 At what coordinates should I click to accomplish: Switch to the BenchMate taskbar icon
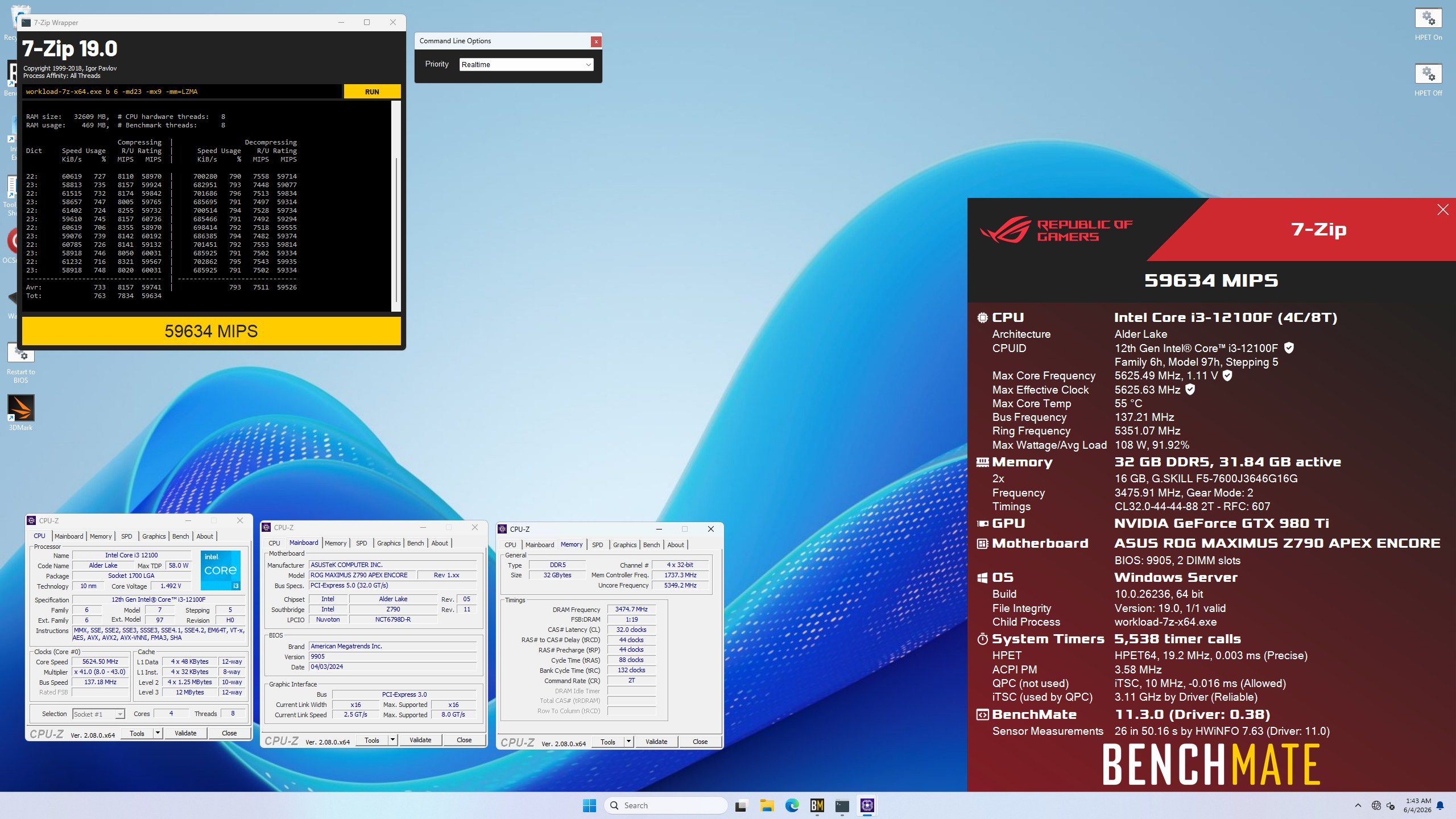[817, 805]
